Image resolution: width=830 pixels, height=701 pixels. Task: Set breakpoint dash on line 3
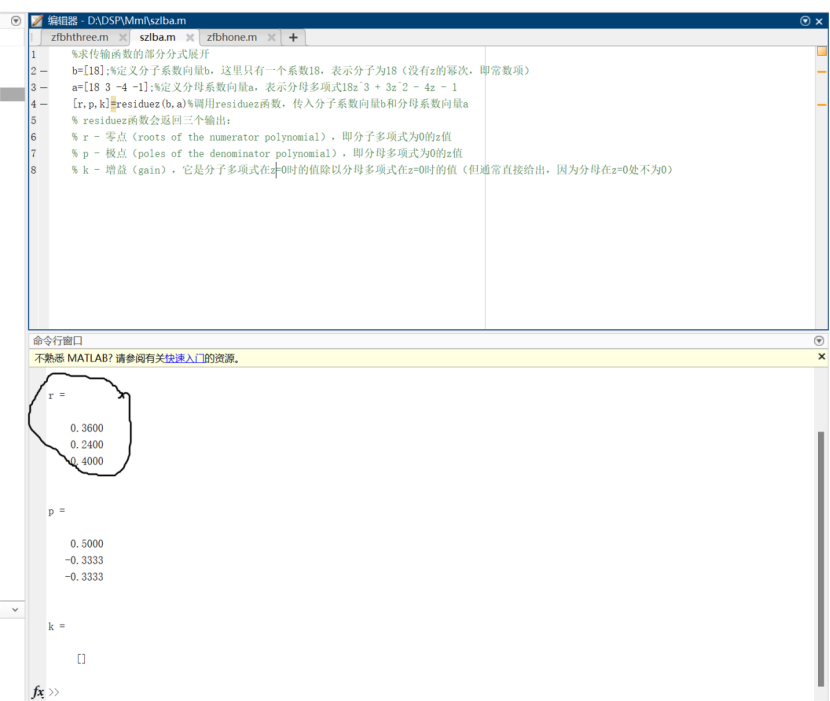click(x=43, y=87)
